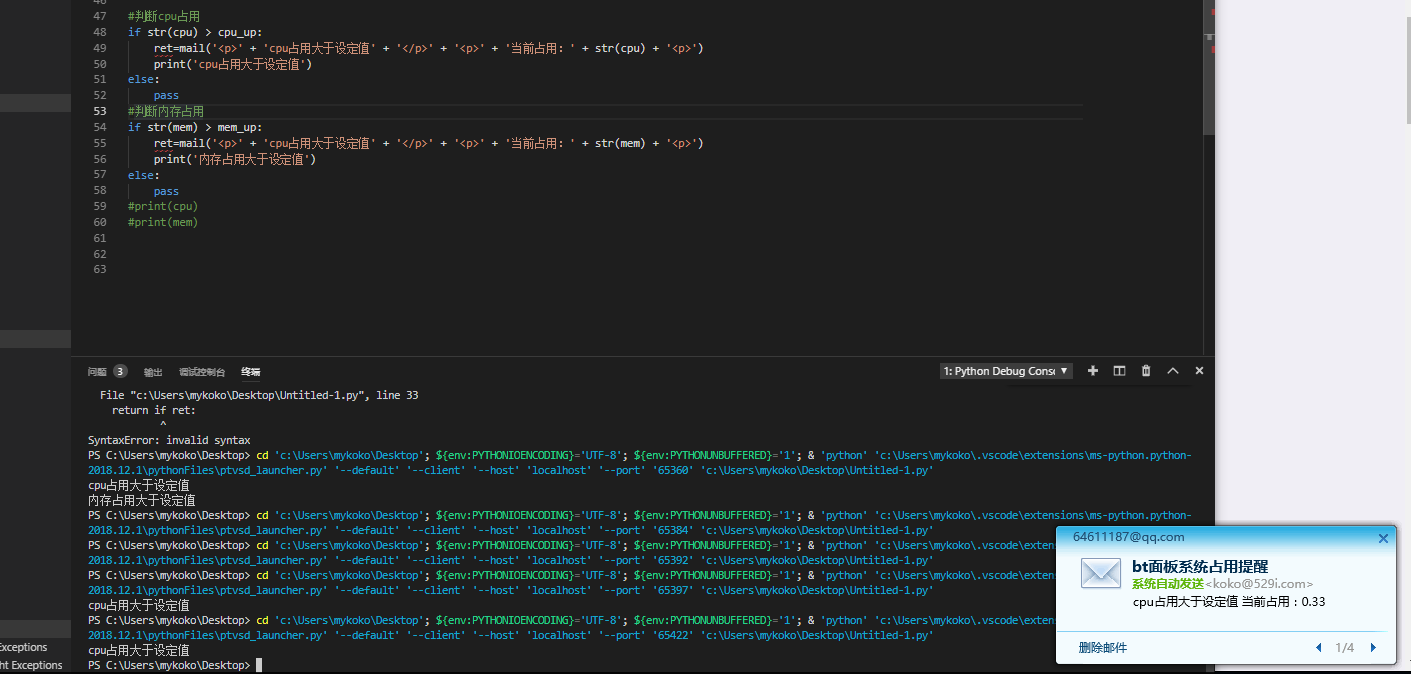The width and height of the screenshot is (1411, 674).
Task: Close the terminal panel
Action: click(1199, 371)
